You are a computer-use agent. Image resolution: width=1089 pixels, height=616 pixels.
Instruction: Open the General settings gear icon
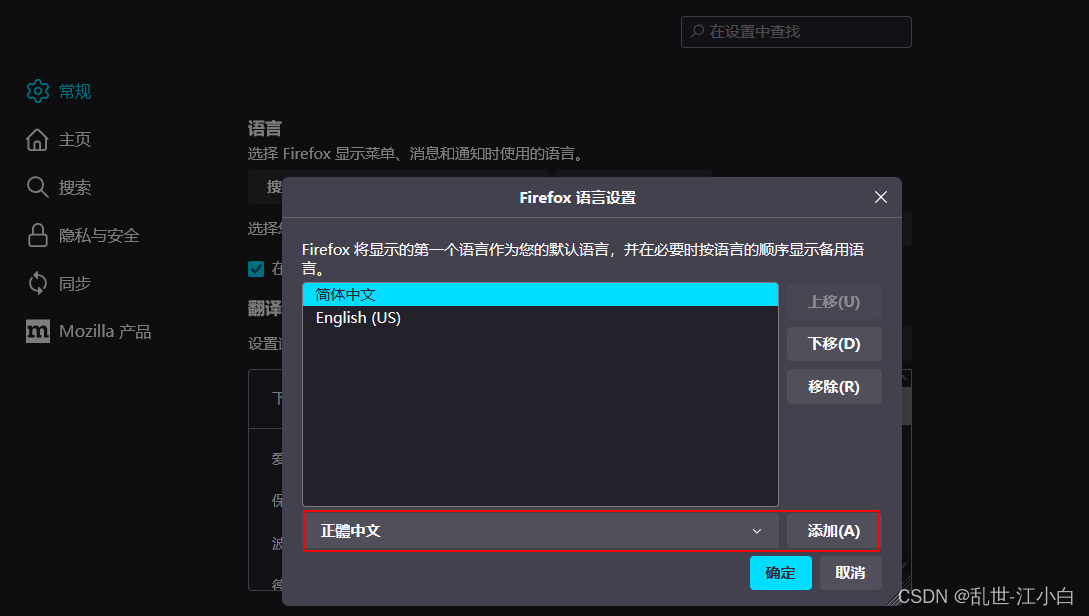[x=38, y=91]
